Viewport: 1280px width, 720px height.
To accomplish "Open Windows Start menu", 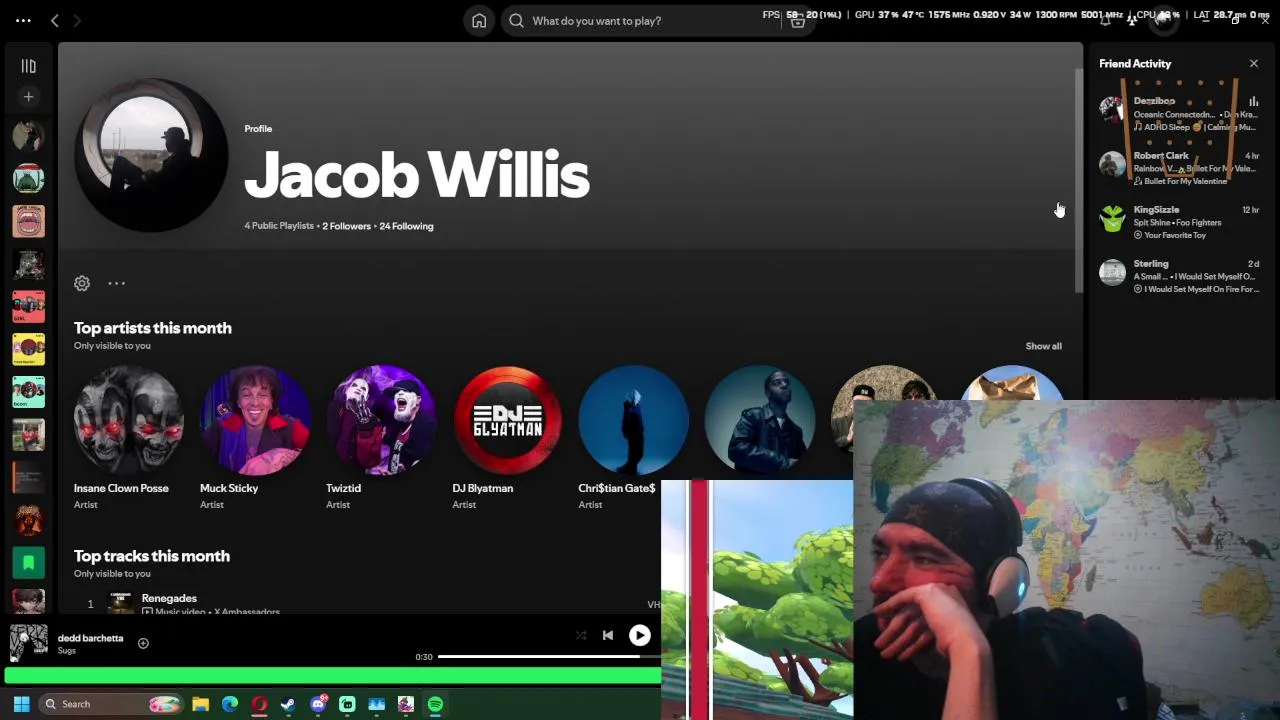I will pos(21,704).
